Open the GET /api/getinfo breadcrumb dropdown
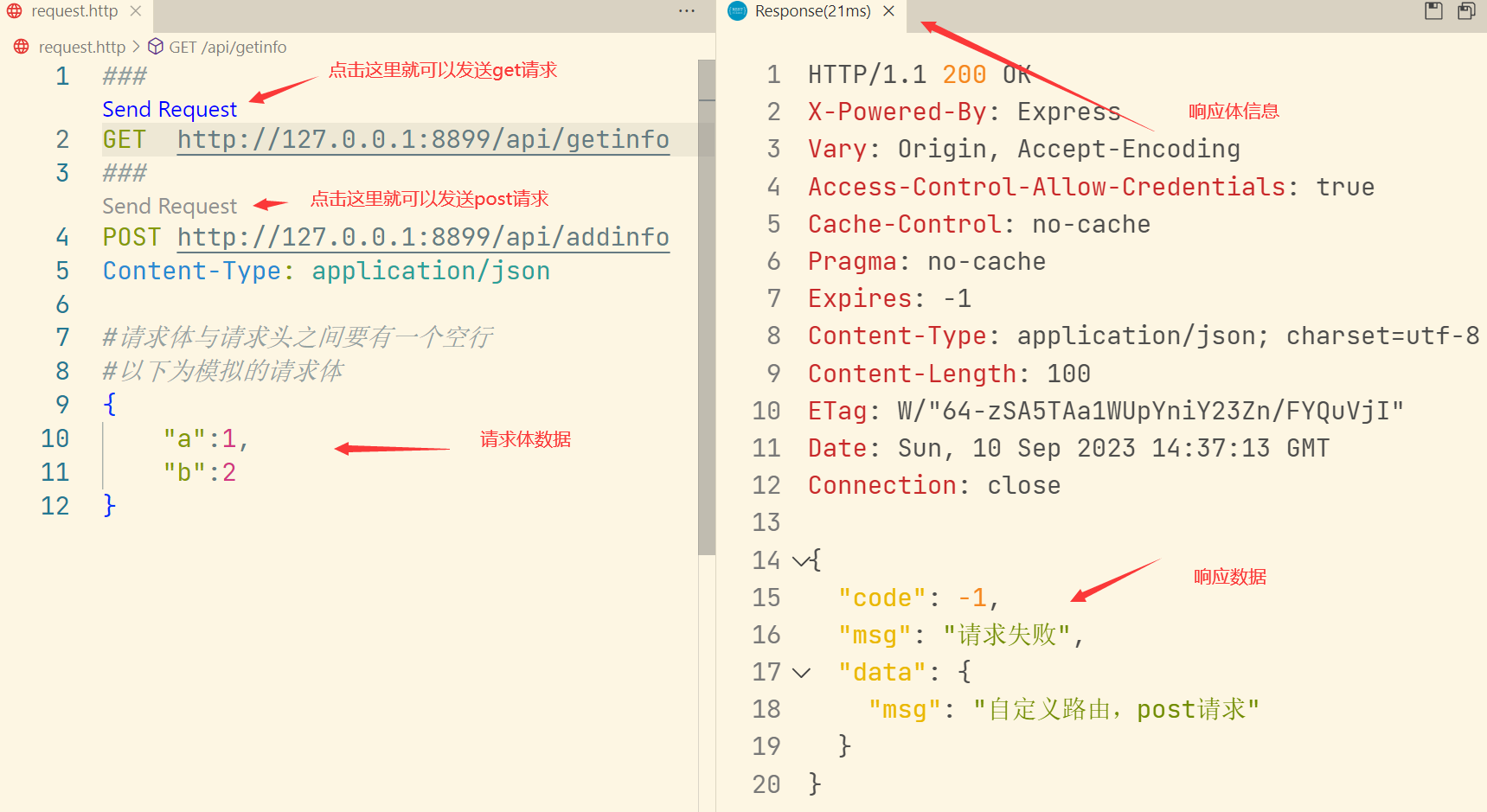This screenshot has height=812, width=1487. (228, 47)
